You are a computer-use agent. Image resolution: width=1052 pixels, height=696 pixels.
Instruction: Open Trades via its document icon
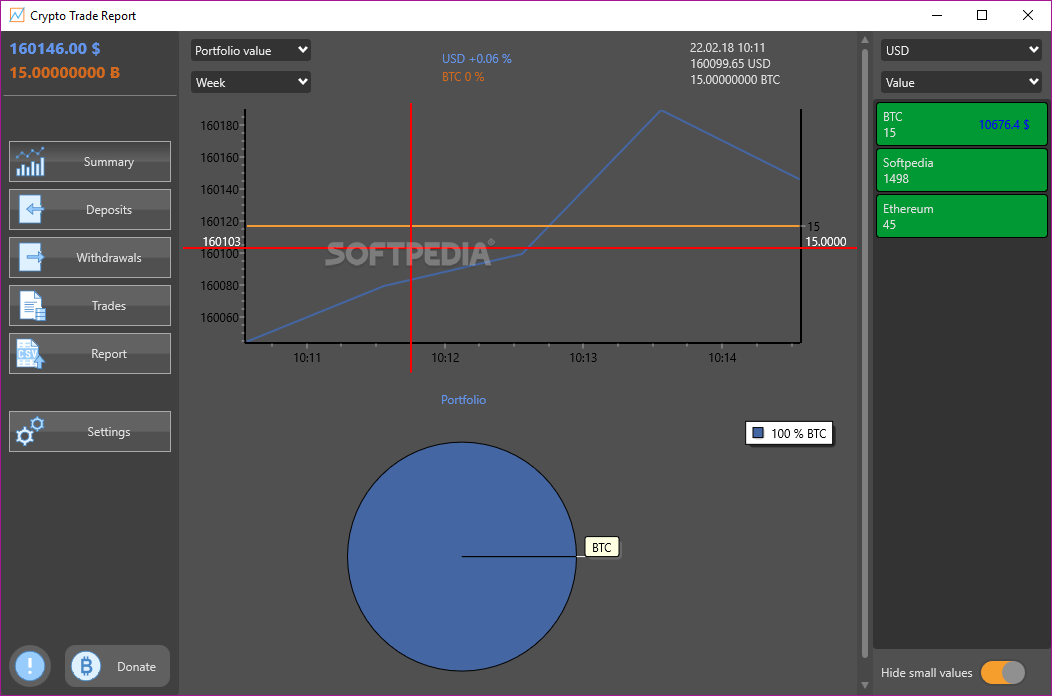pos(30,305)
